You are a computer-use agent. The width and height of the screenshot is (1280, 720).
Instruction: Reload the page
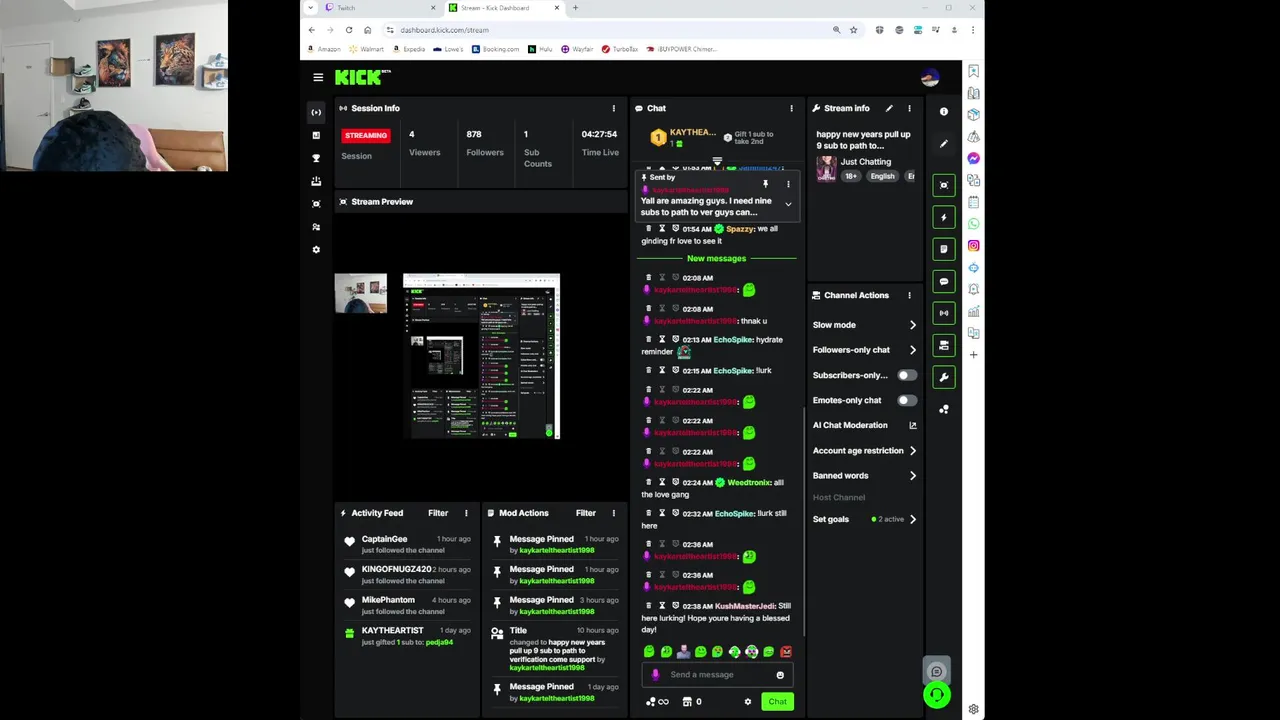tap(349, 30)
